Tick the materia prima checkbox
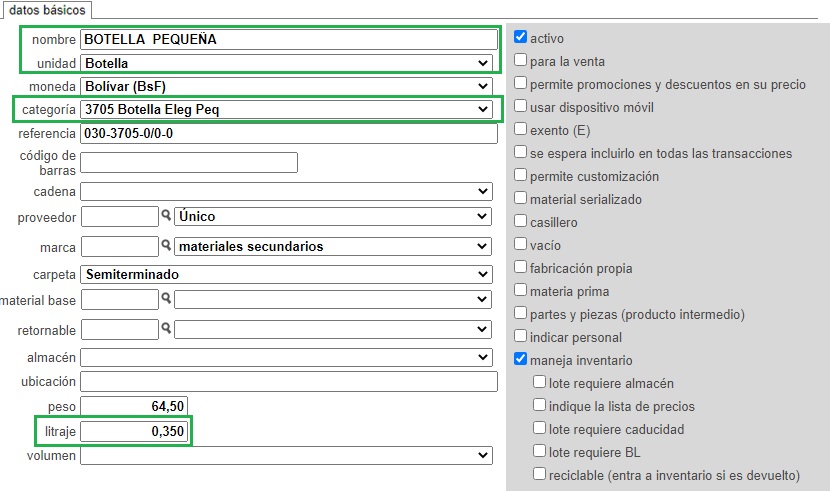The height and width of the screenshot is (491, 830). point(520,290)
